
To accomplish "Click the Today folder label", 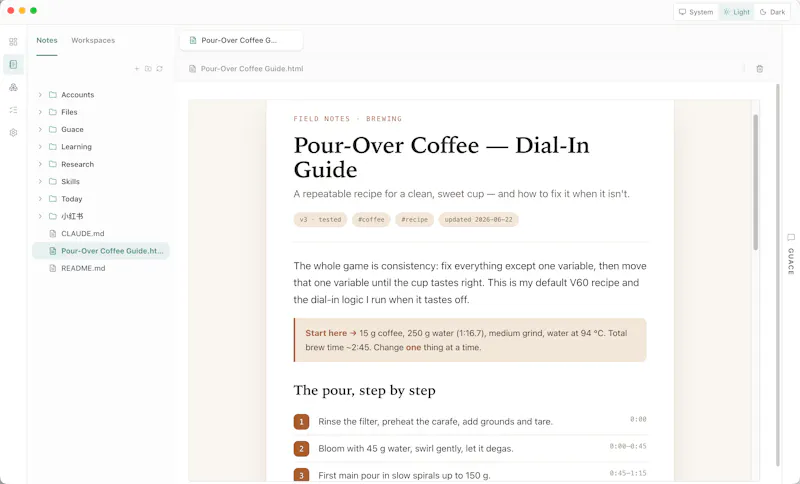I will click(71, 199).
